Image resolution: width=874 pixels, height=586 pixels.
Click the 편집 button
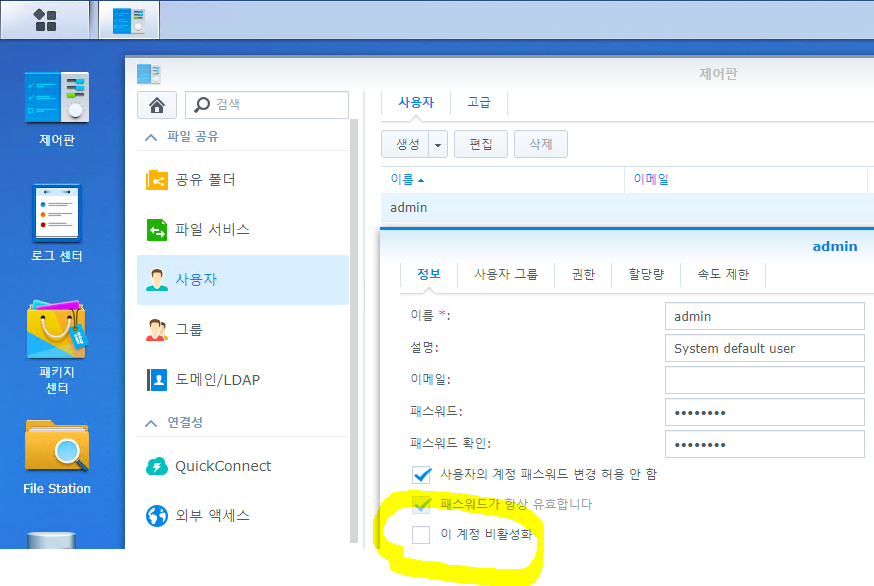[480, 144]
